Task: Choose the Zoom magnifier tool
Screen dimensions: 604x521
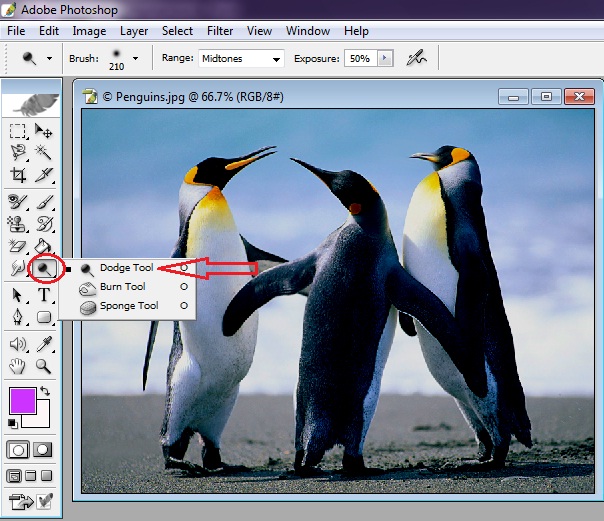Action: tap(44, 366)
